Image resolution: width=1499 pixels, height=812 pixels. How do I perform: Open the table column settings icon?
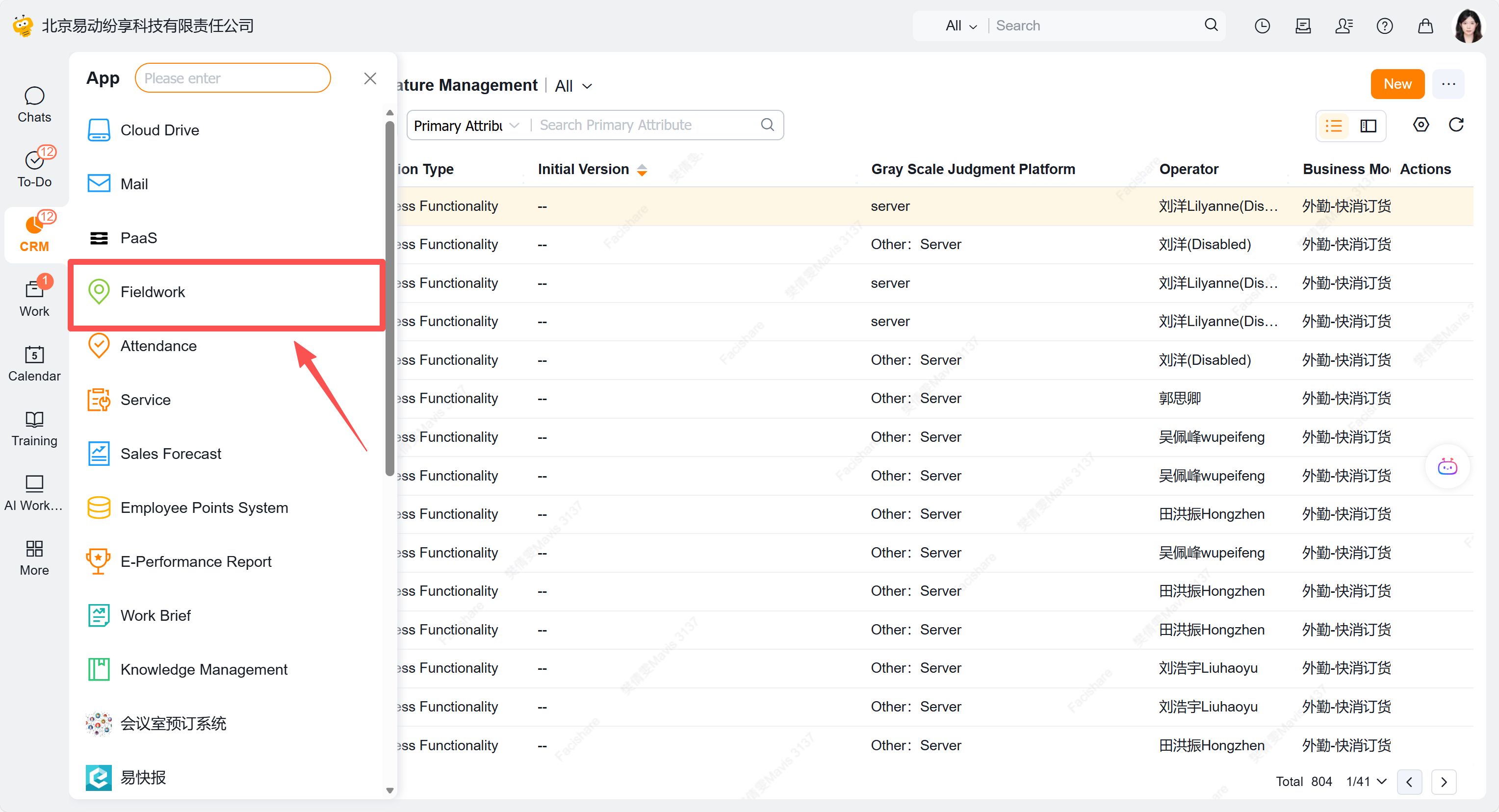1421,125
